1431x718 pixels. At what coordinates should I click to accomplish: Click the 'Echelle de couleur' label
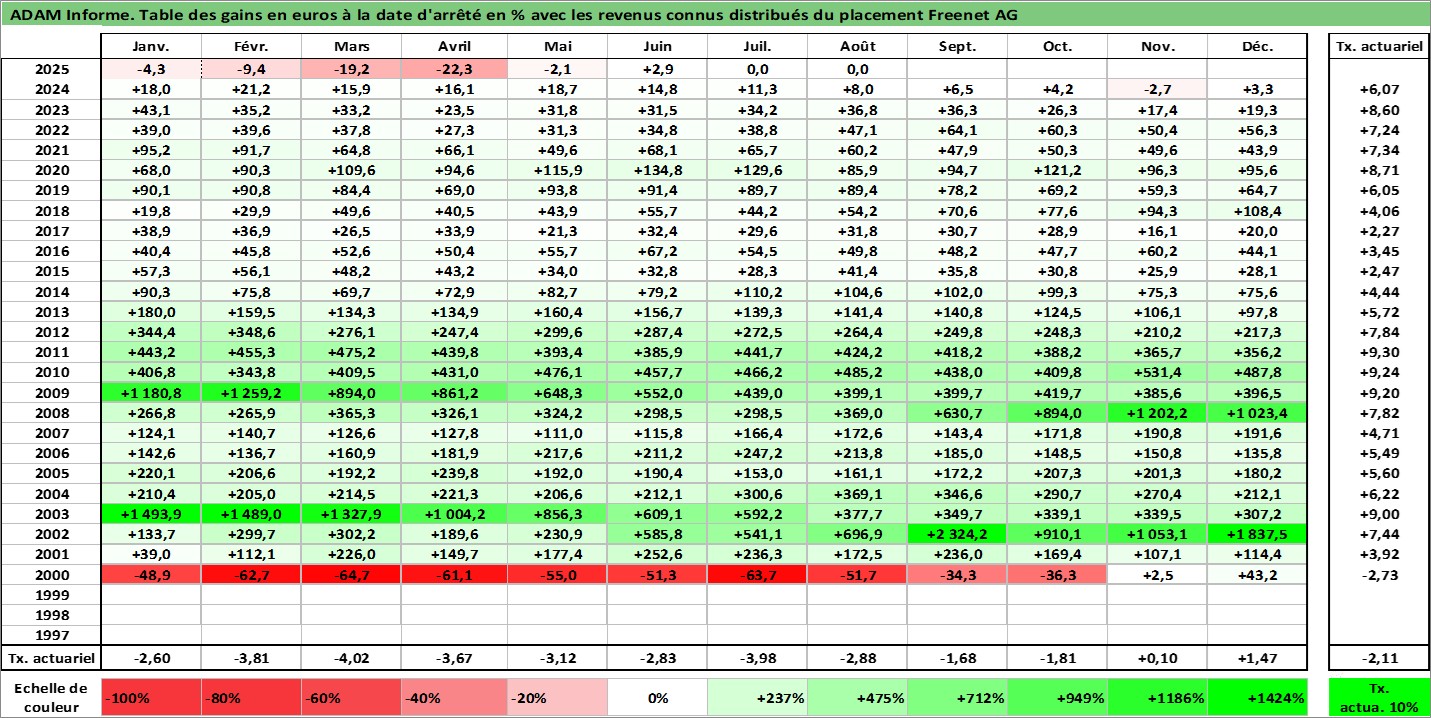pyautogui.click(x=51, y=697)
